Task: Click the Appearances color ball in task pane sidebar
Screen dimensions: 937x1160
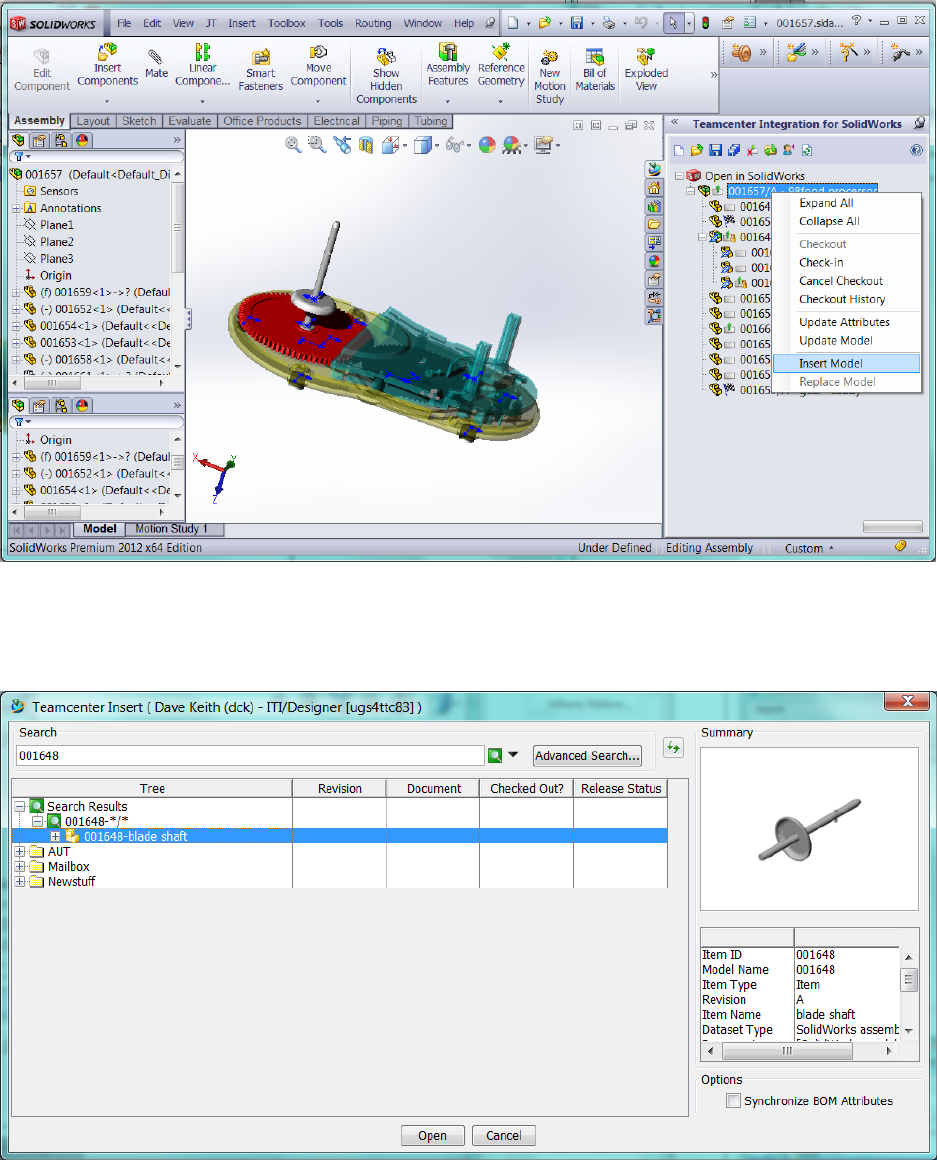Action: (654, 261)
